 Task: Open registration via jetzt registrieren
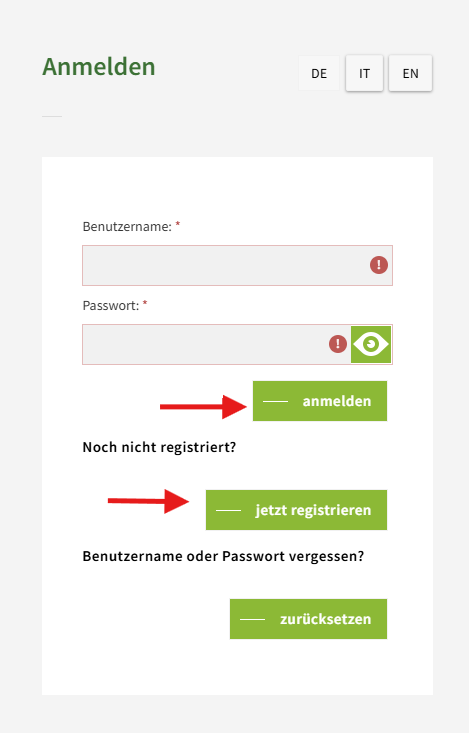(x=296, y=510)
